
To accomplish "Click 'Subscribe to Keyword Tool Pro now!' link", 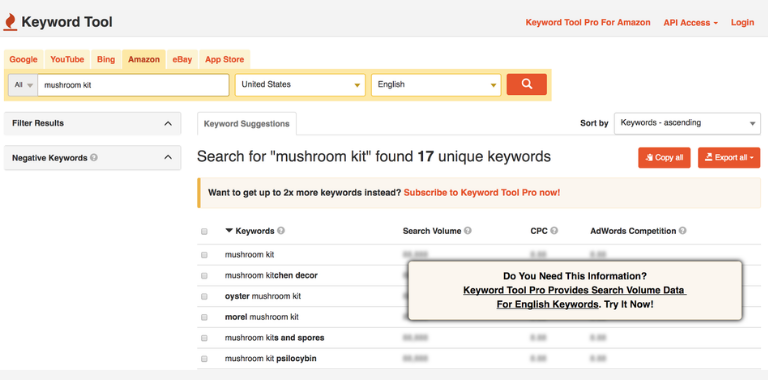I will [482, 192].
